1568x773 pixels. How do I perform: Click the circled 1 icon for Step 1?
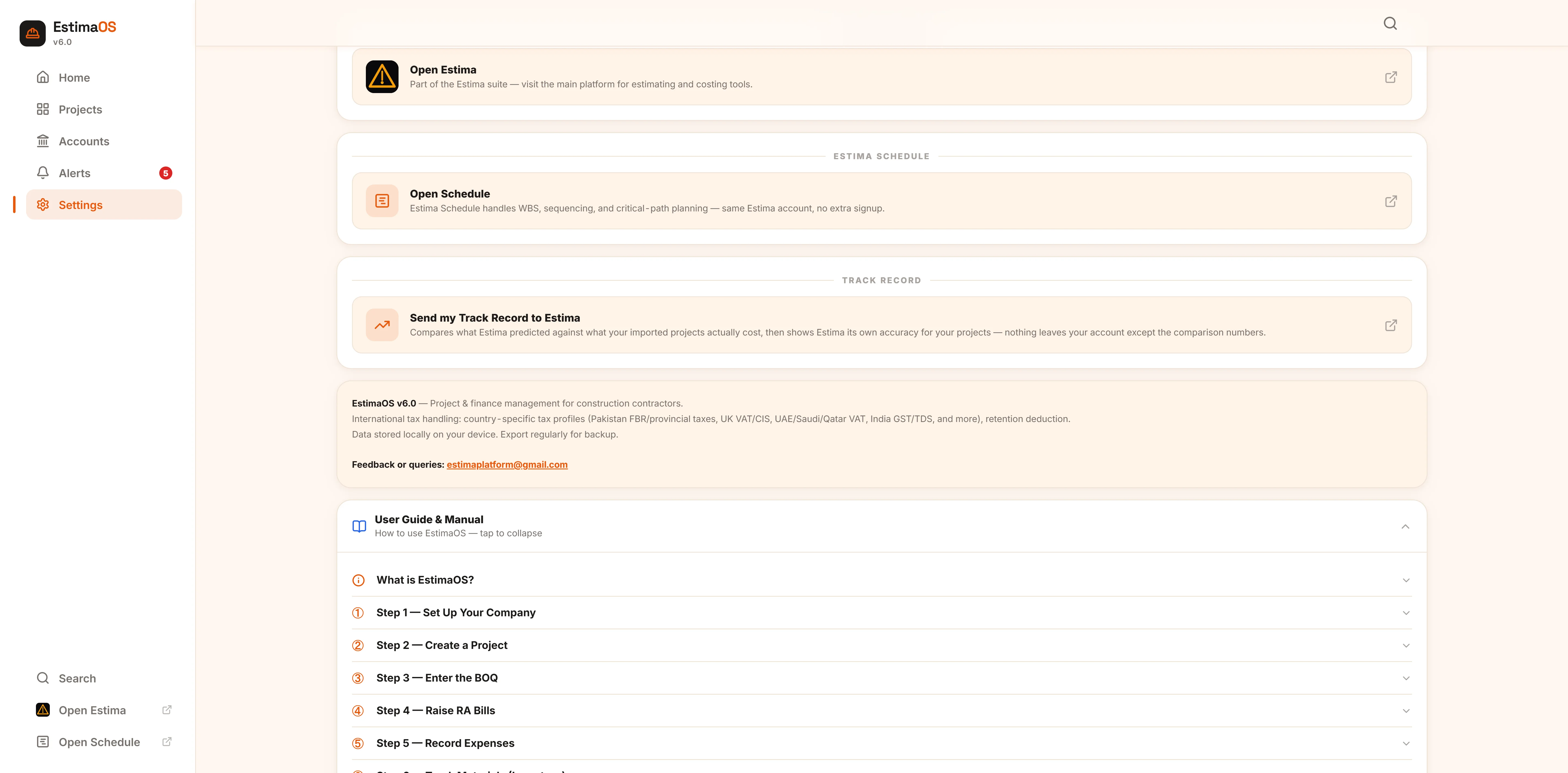358,613
